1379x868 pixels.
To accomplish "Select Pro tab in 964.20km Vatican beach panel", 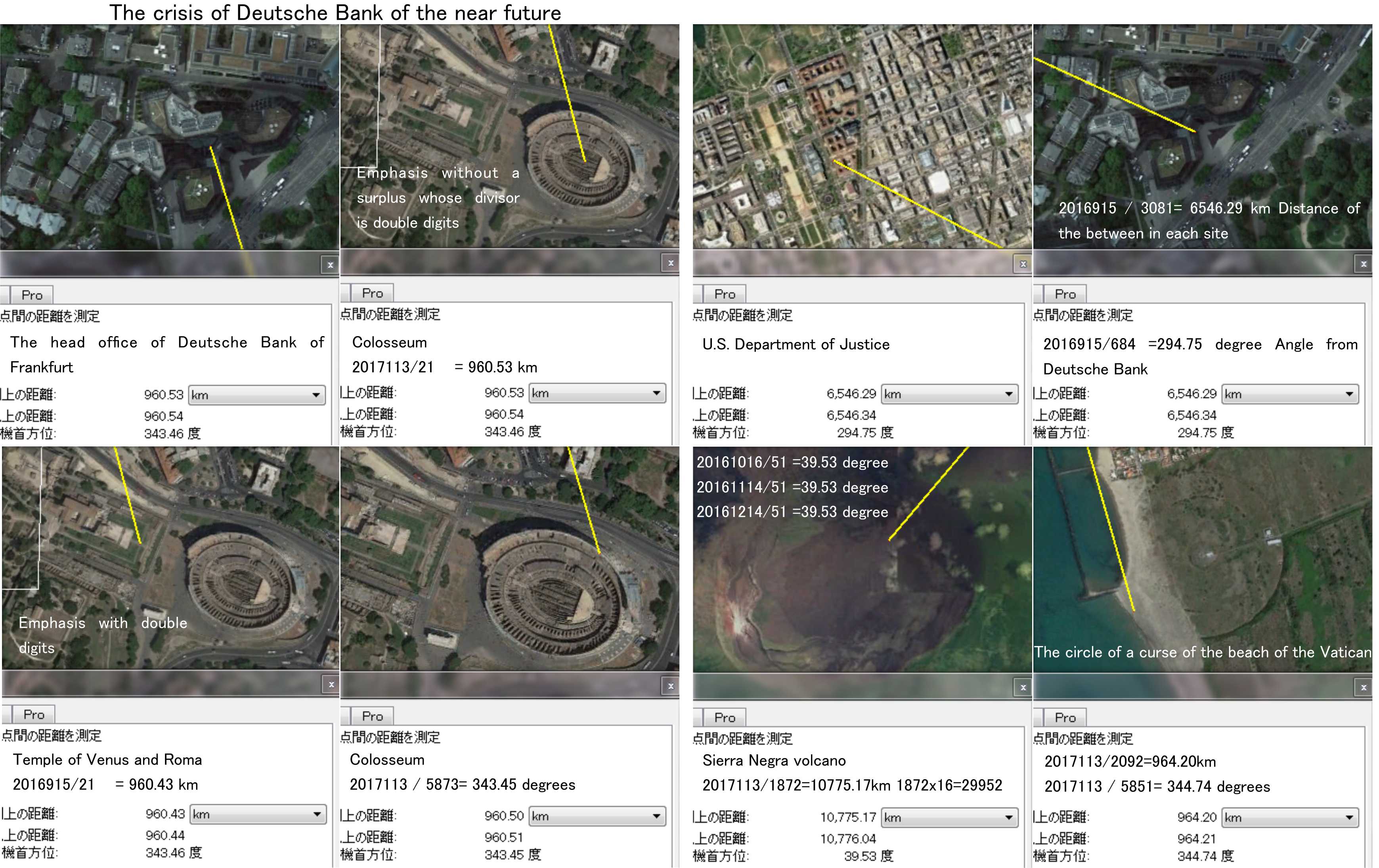I will (x=1065, y=717).
